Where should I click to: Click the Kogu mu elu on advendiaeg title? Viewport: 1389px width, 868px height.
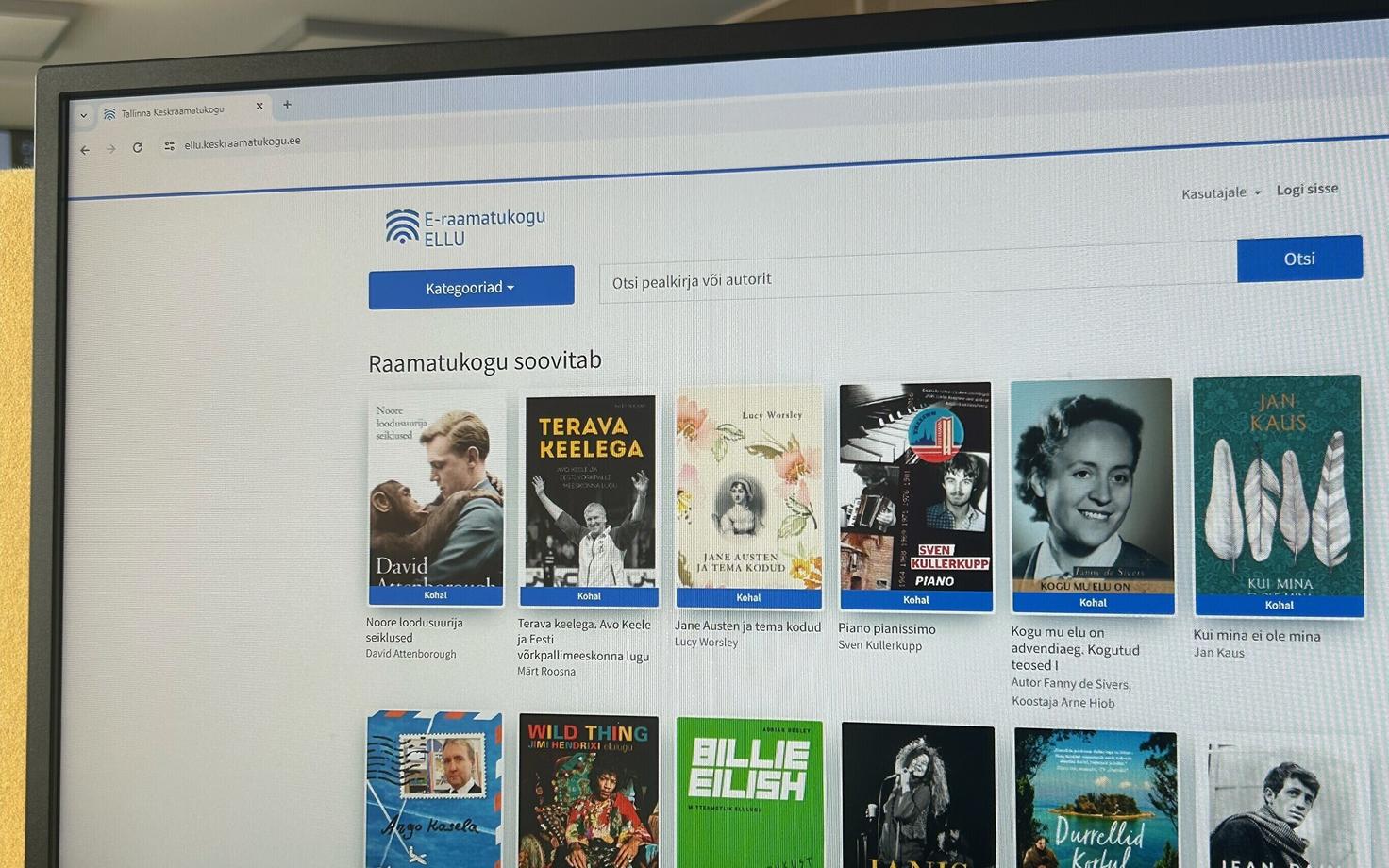point(1075,648)
